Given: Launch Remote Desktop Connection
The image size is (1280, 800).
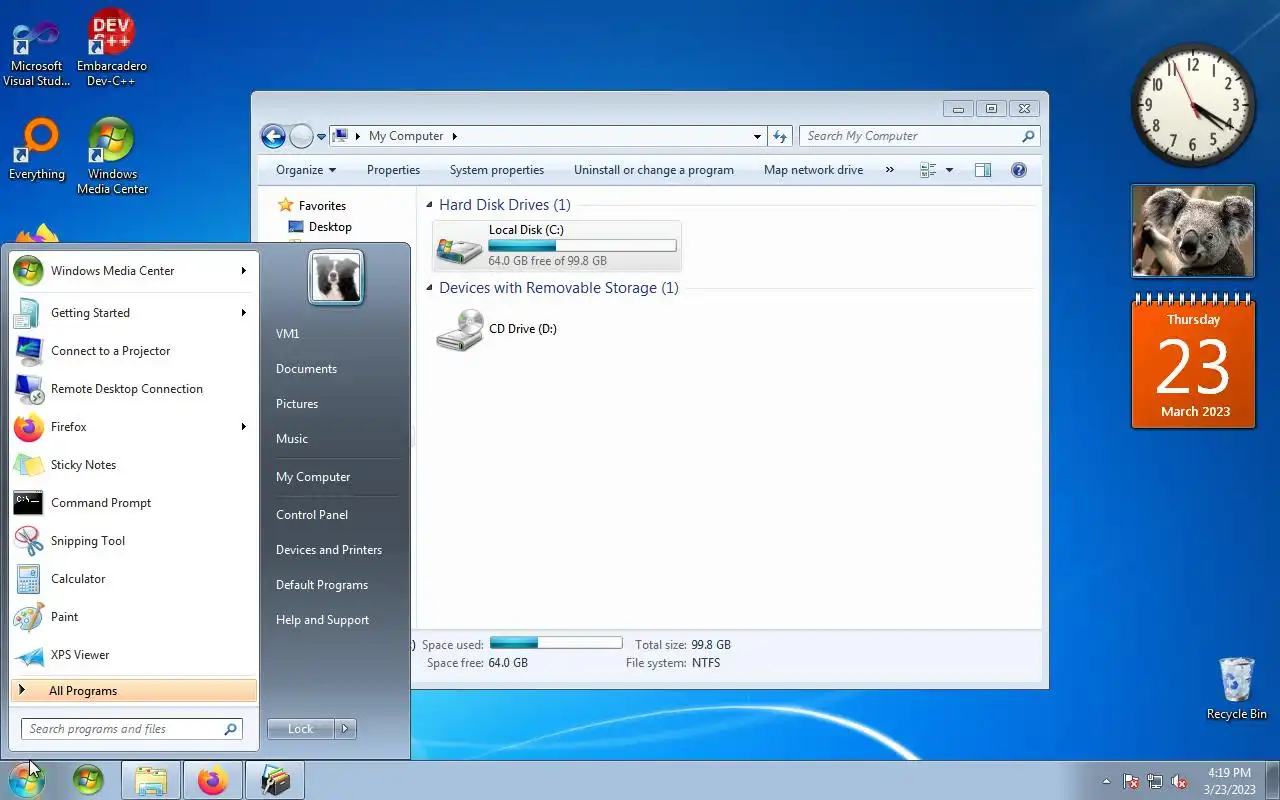Looking at the screenshot, I should [x=133, y=389].
